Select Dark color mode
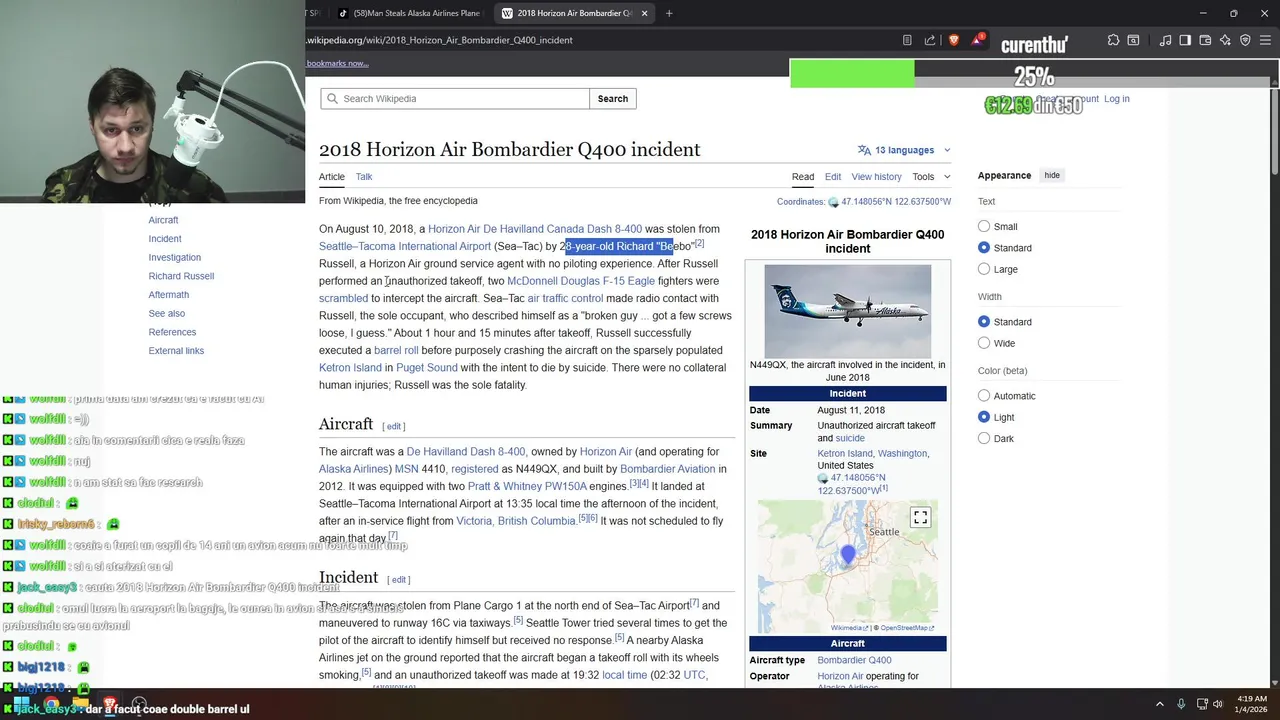 pyautogui.click(x=984, y=438)
